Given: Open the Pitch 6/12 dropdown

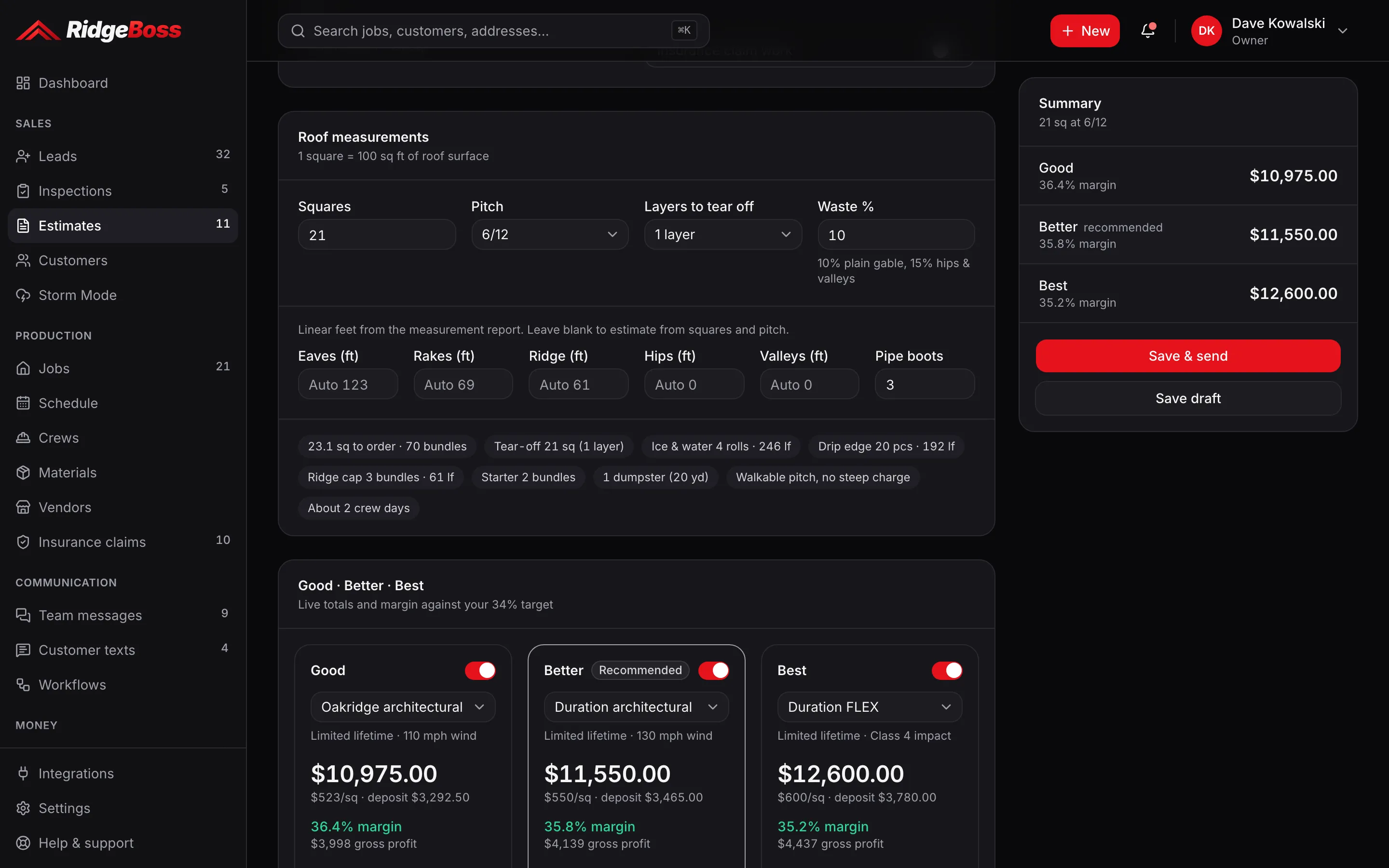Looking at the screenshot, I should [550, 234].
